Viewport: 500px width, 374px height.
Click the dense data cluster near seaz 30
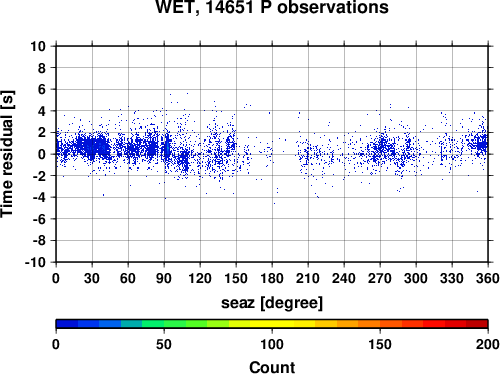tap(93, 146)
